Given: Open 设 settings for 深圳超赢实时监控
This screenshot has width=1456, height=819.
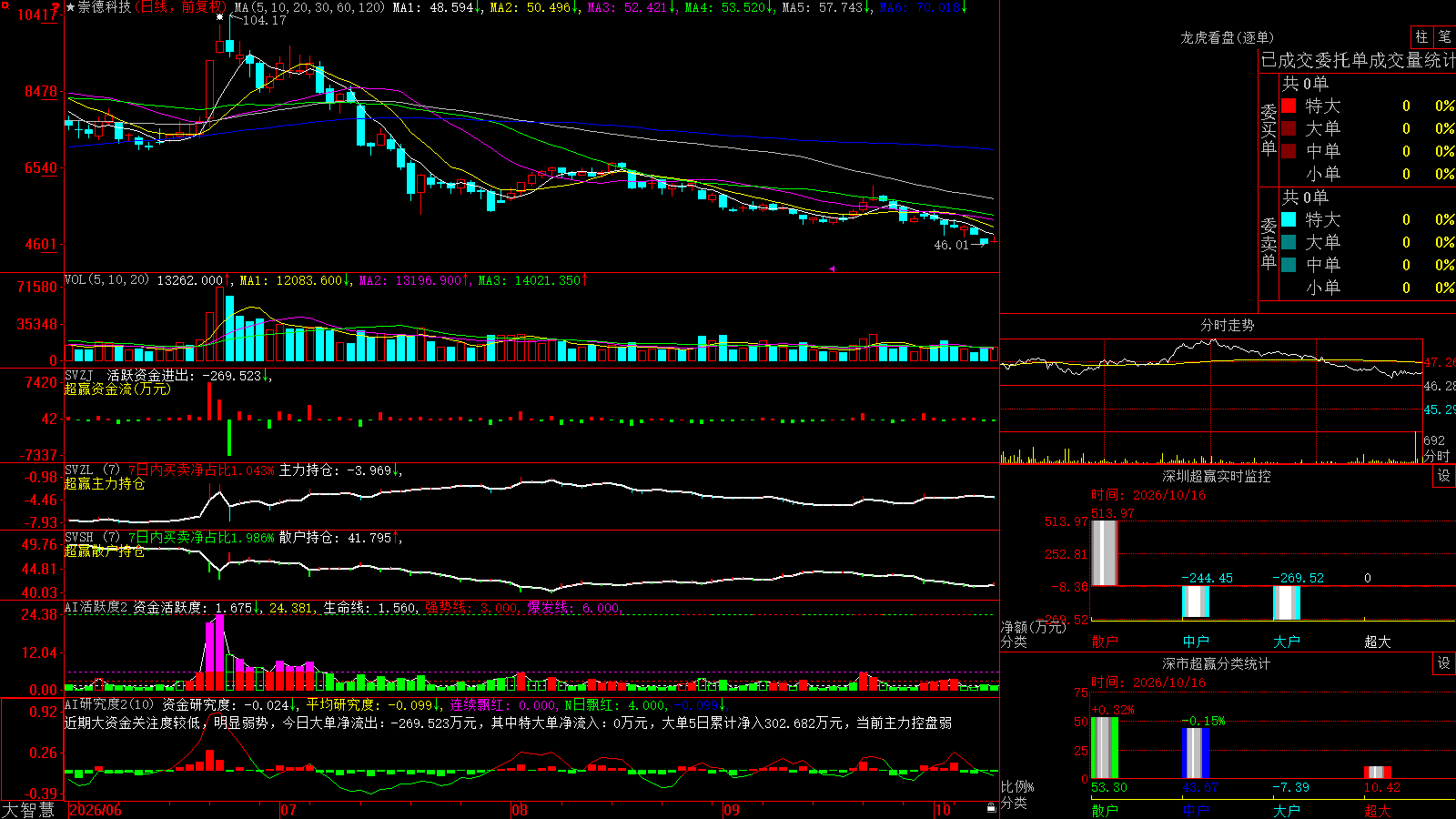Looking at the screenshot, I should (1444, 476).
